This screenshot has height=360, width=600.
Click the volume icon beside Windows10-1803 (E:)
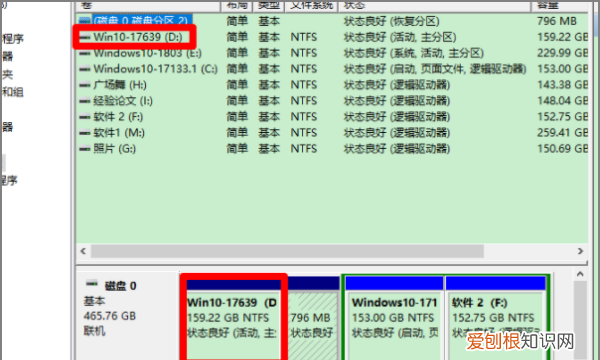point(85,54)
